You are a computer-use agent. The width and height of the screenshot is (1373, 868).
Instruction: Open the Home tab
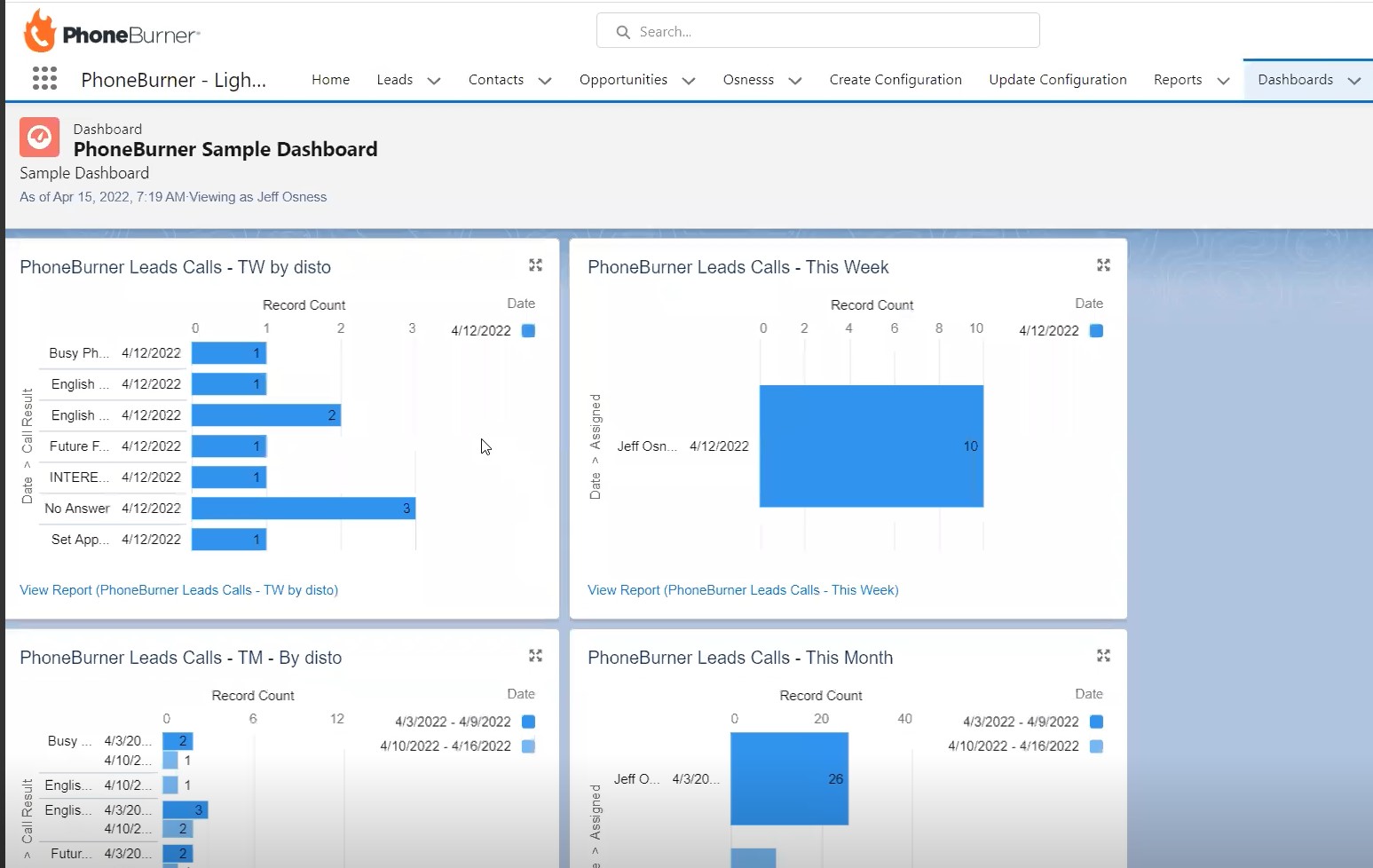click(x=330, y=80)
